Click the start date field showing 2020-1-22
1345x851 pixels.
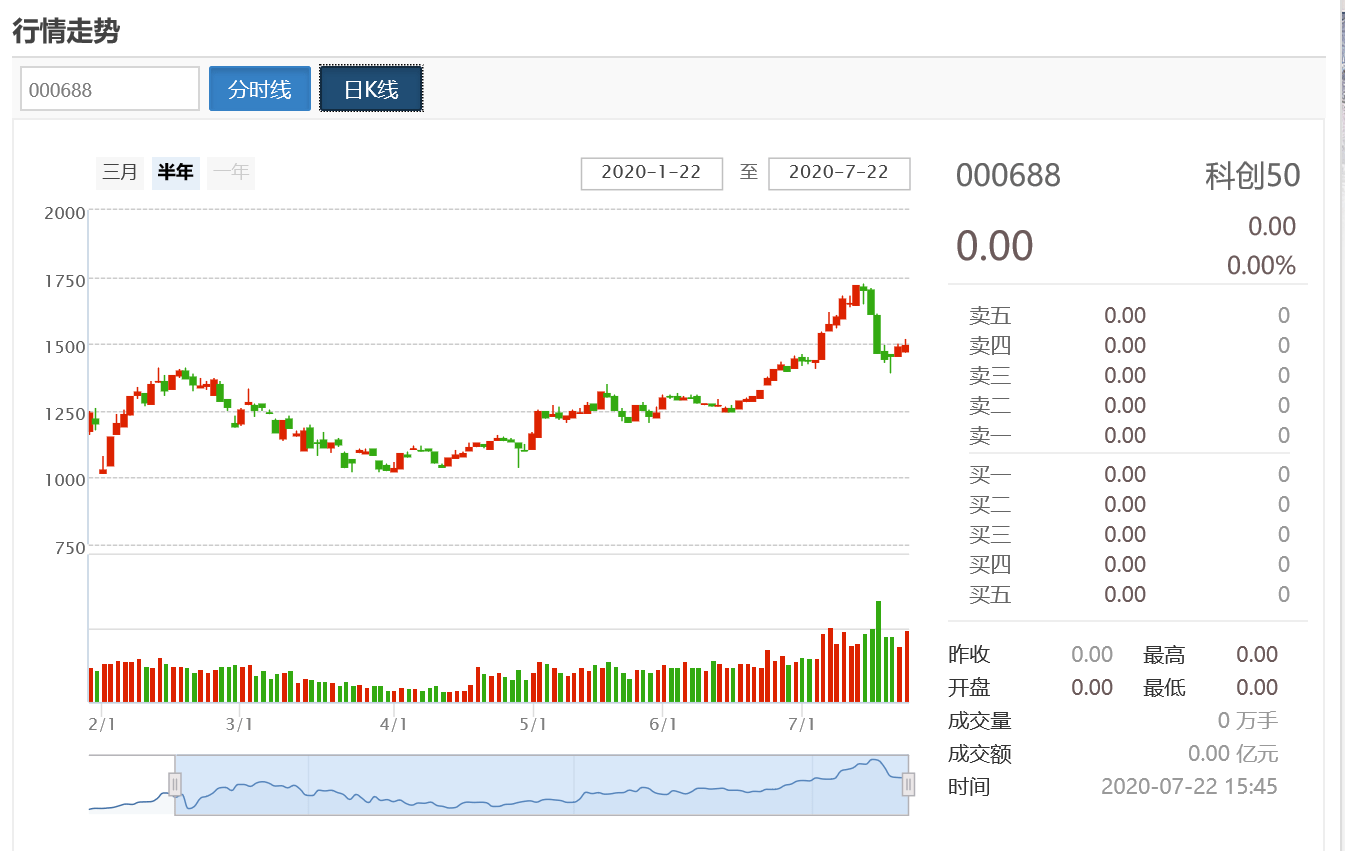point(651,173)
